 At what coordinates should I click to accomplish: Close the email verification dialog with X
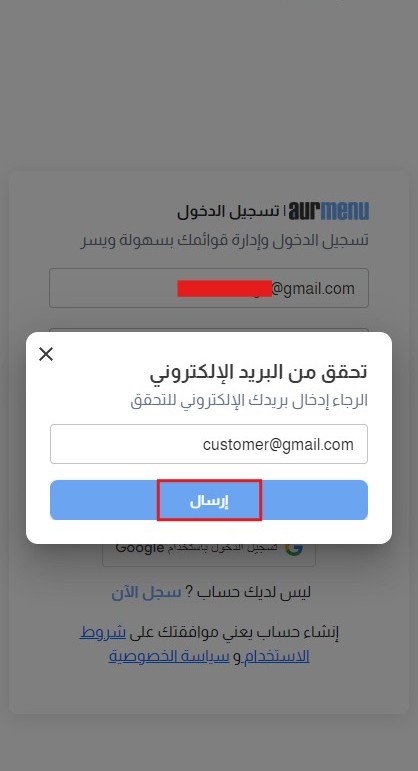pos(46,354)
